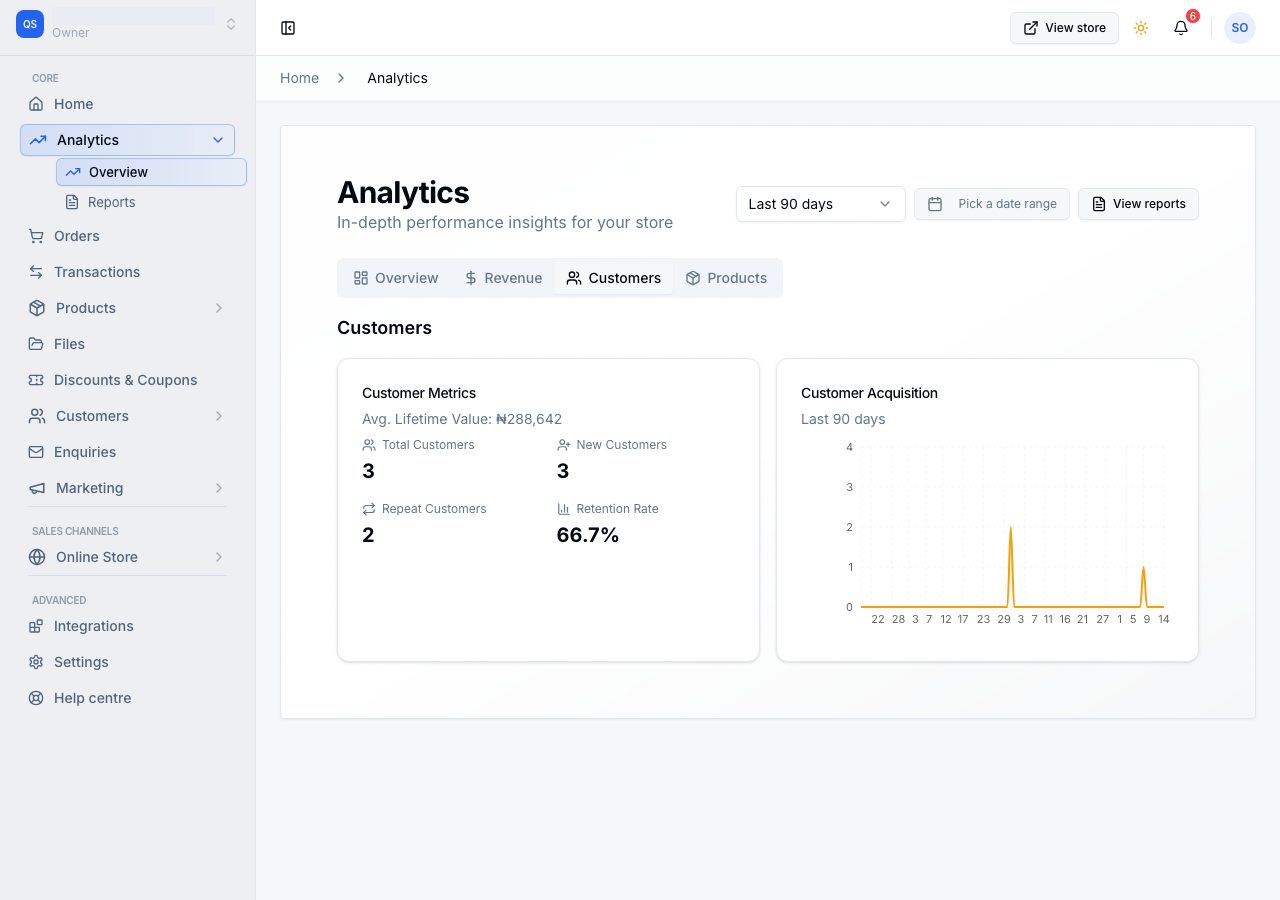Screen dimensions: 1280x900
Task: Click the calendar icon in date picker
Action: [x=935, y=204]
